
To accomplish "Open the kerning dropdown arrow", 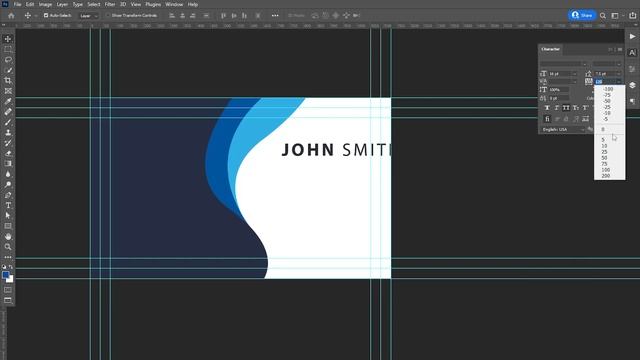I will coord(574,82).
